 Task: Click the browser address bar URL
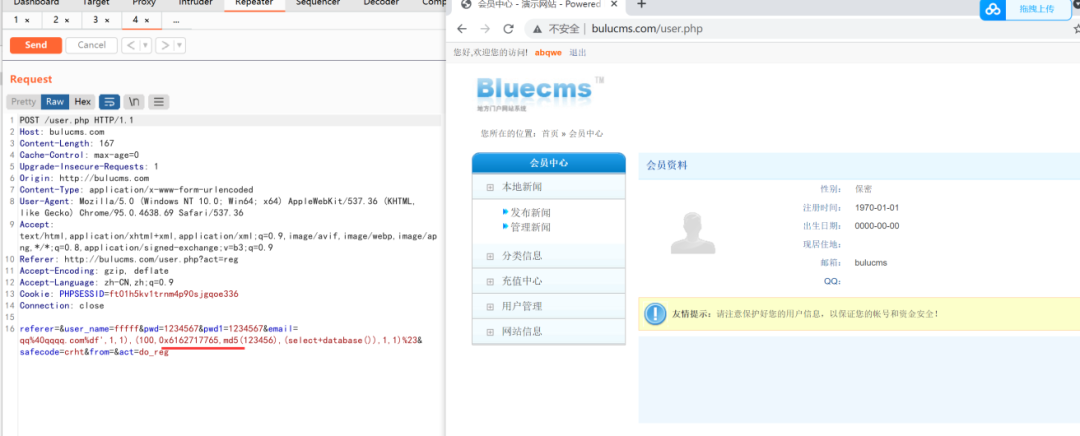tap(647, 29)
